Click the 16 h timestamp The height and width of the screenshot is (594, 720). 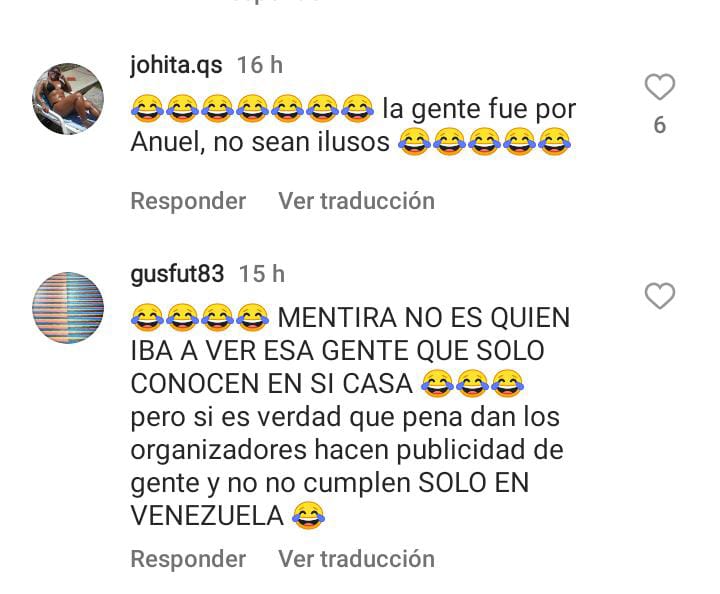click(260, 65)
